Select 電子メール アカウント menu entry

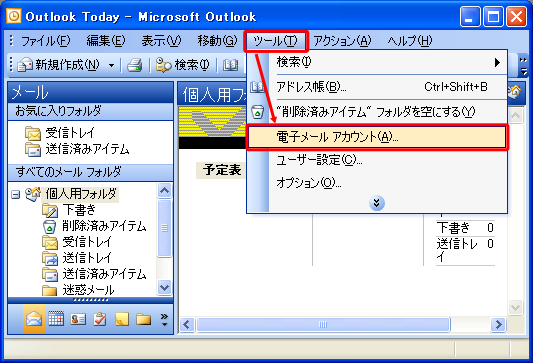(377, 137)
